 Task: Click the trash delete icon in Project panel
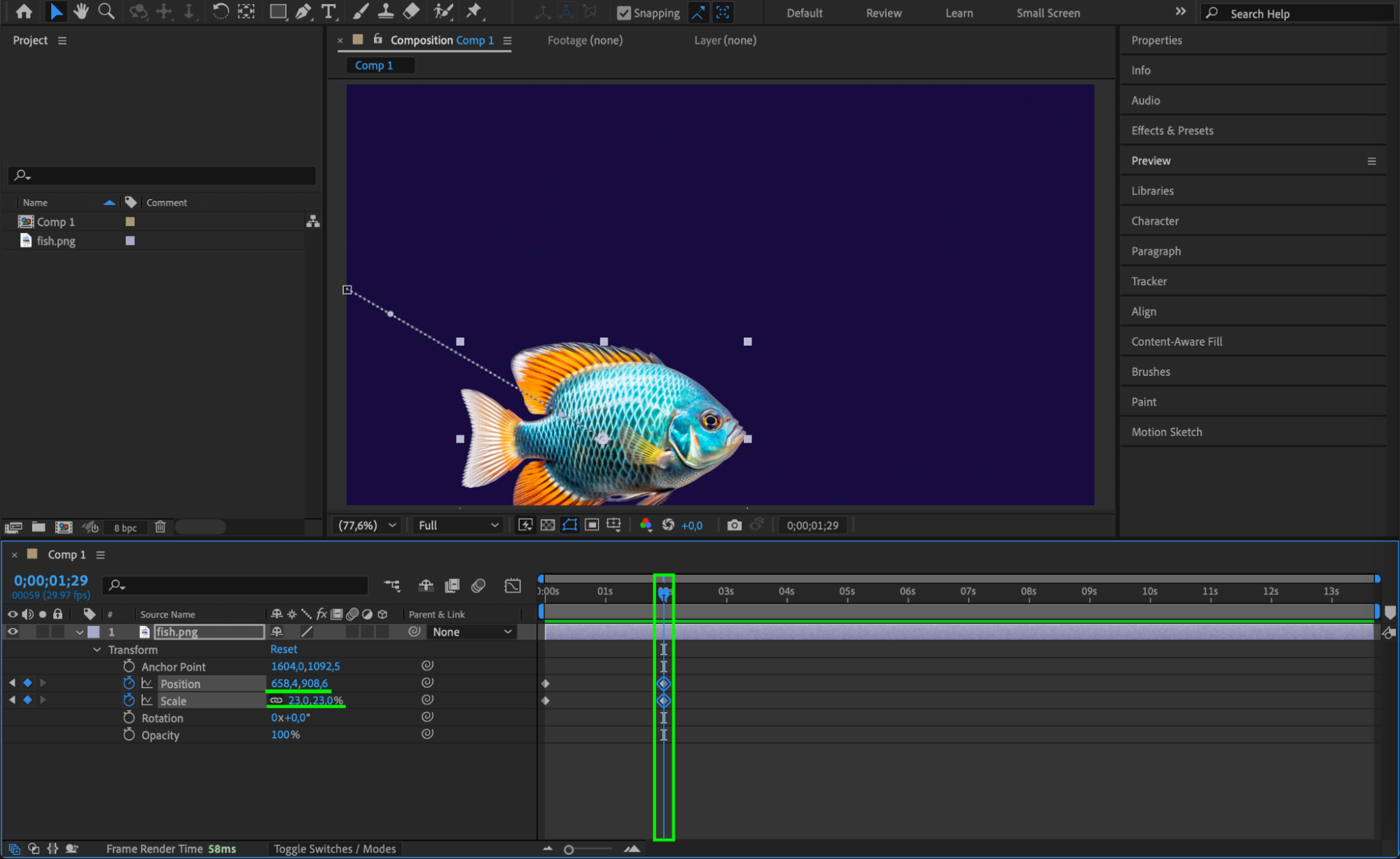coord(160,526)
